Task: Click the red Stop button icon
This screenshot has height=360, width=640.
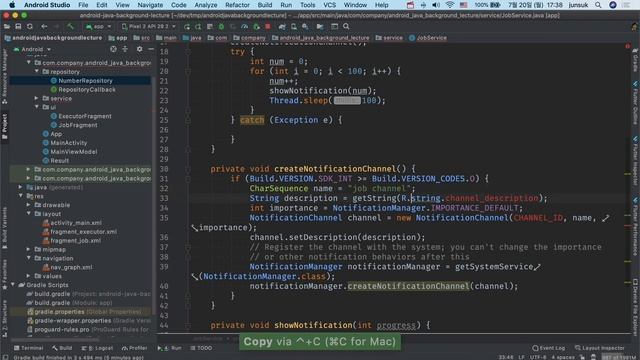Action: [x=268, y=27]
